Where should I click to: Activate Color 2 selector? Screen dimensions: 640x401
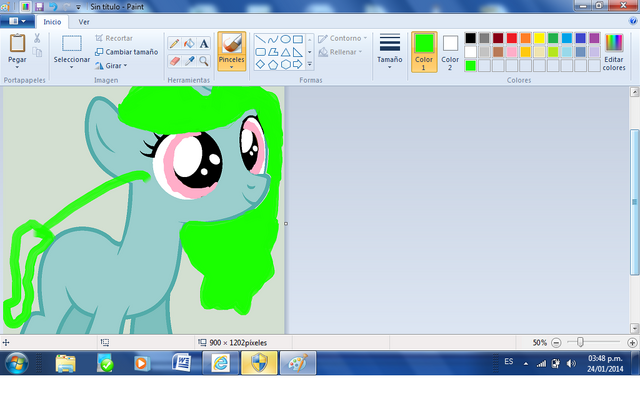450,52
